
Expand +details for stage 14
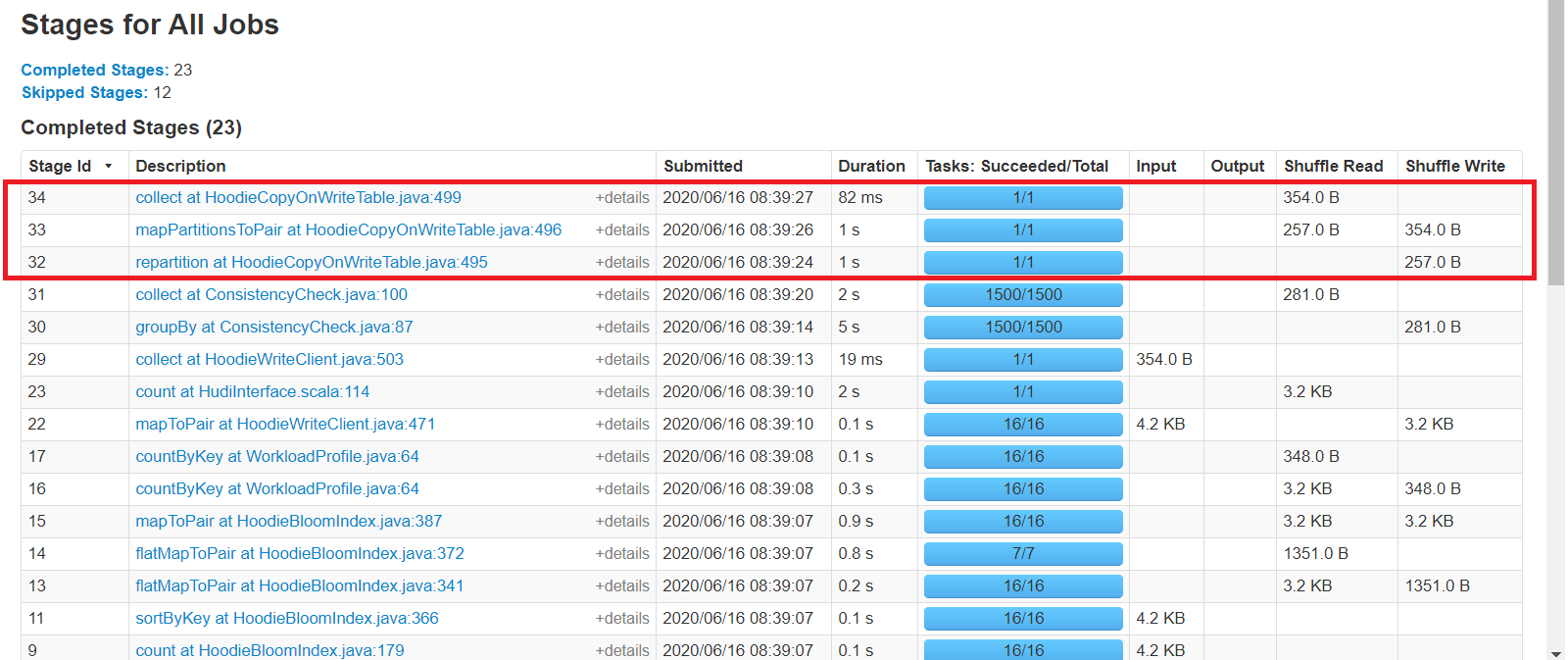pos(622,553)
